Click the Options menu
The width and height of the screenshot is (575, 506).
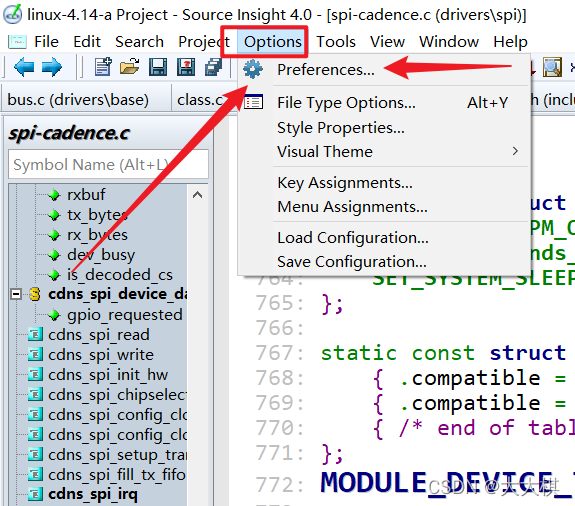[273, 42]
